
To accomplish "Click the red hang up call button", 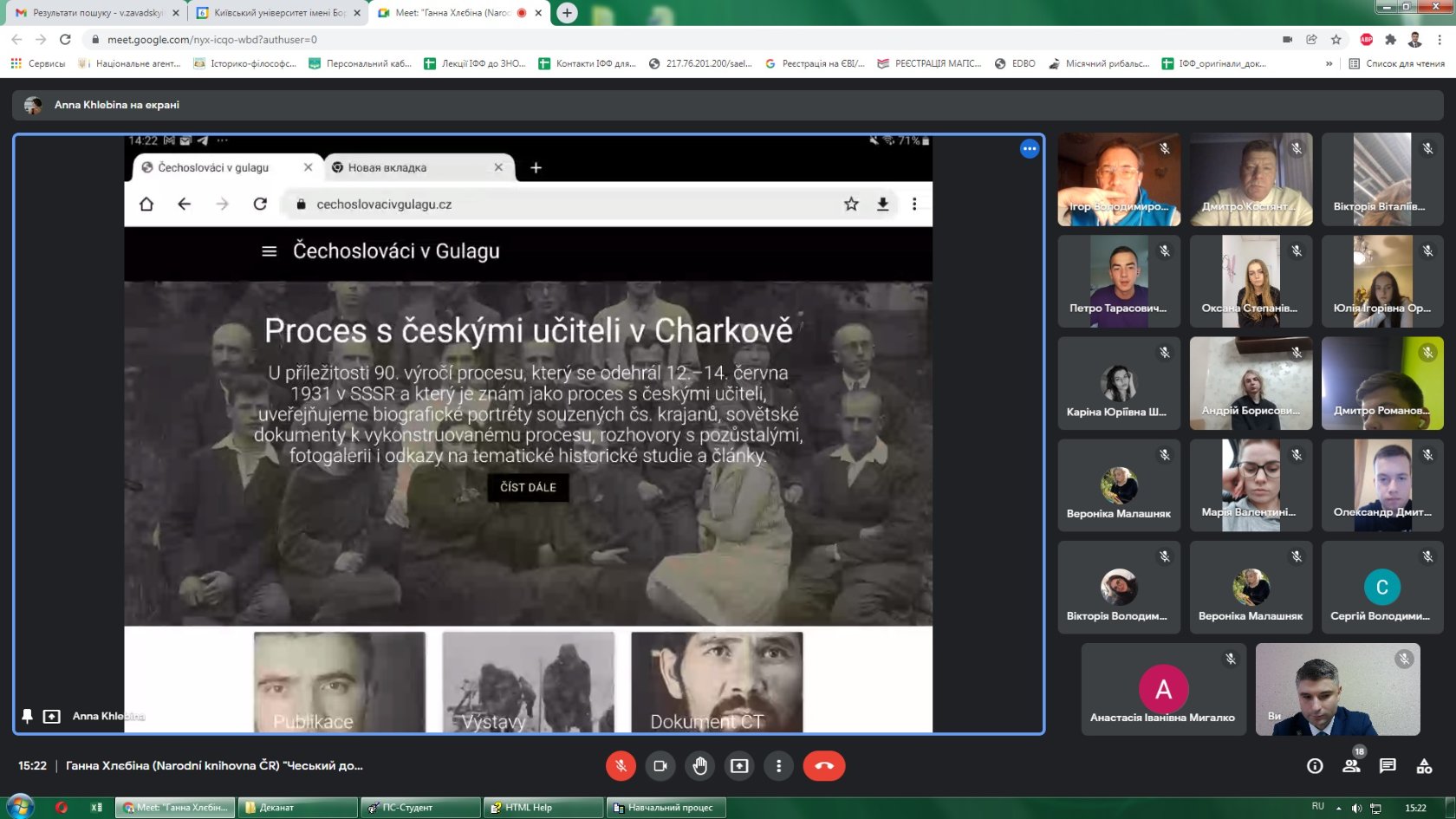I will coord(823,766).
